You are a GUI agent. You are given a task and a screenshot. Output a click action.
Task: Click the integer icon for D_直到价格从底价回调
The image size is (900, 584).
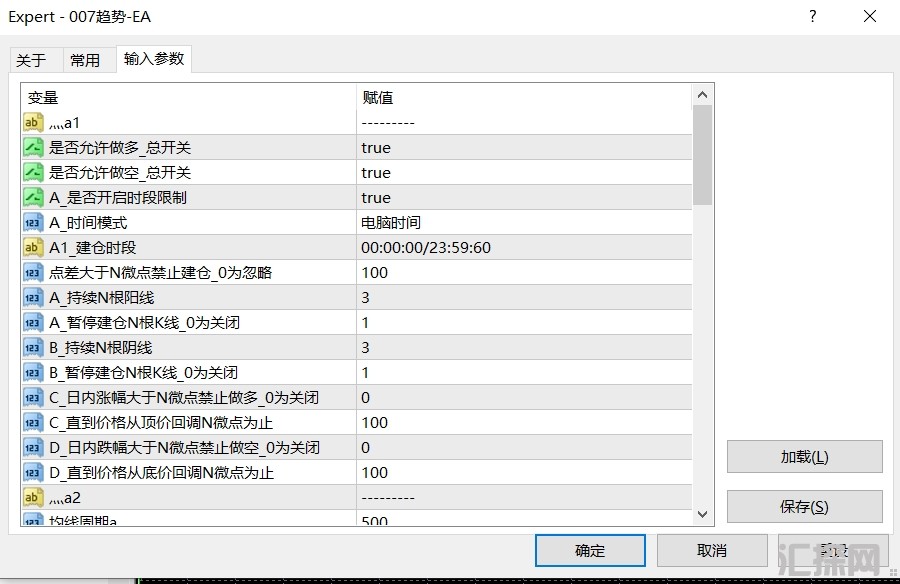pos(33,472)
